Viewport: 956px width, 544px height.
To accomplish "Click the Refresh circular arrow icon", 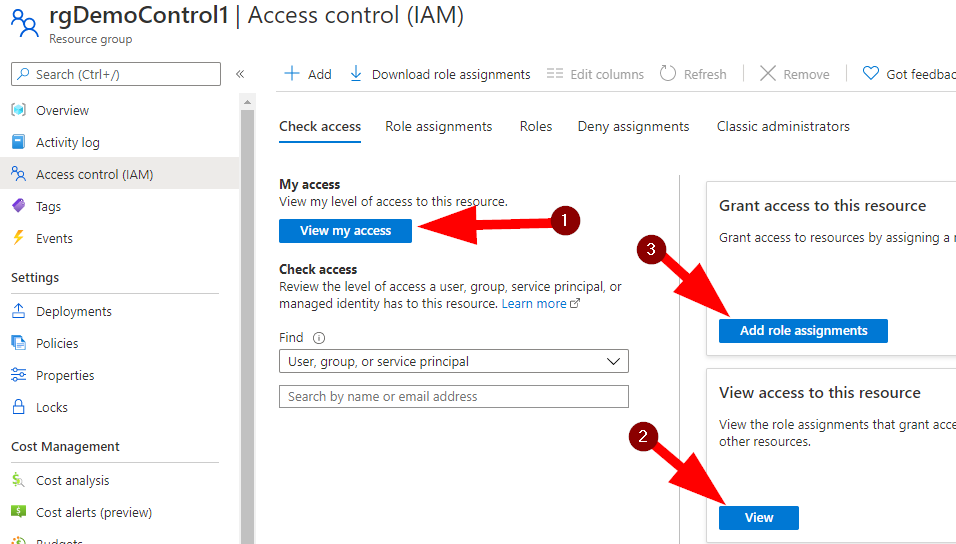I will point(668,74).
